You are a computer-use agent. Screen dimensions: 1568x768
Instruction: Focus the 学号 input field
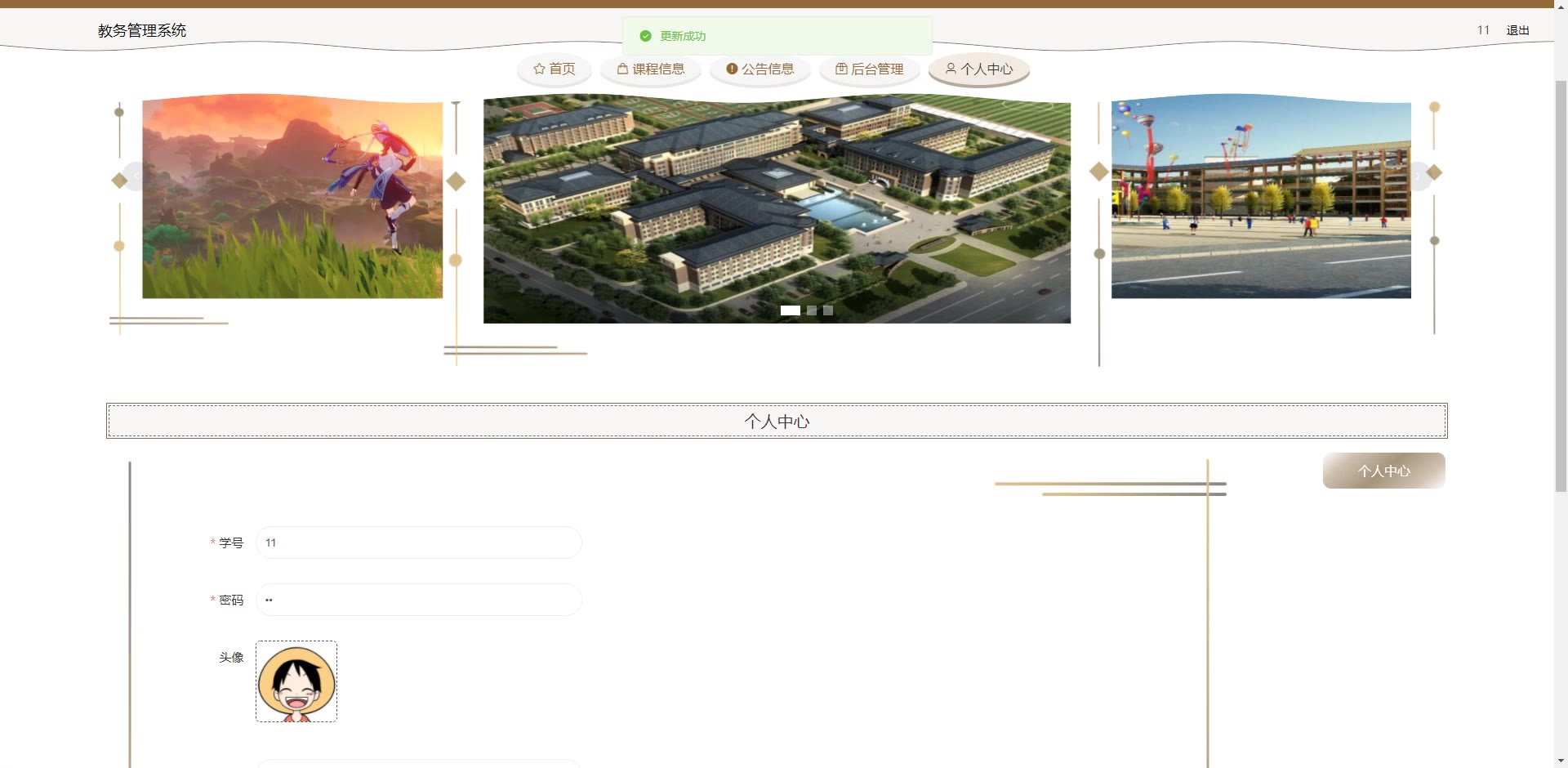[419, 543]
